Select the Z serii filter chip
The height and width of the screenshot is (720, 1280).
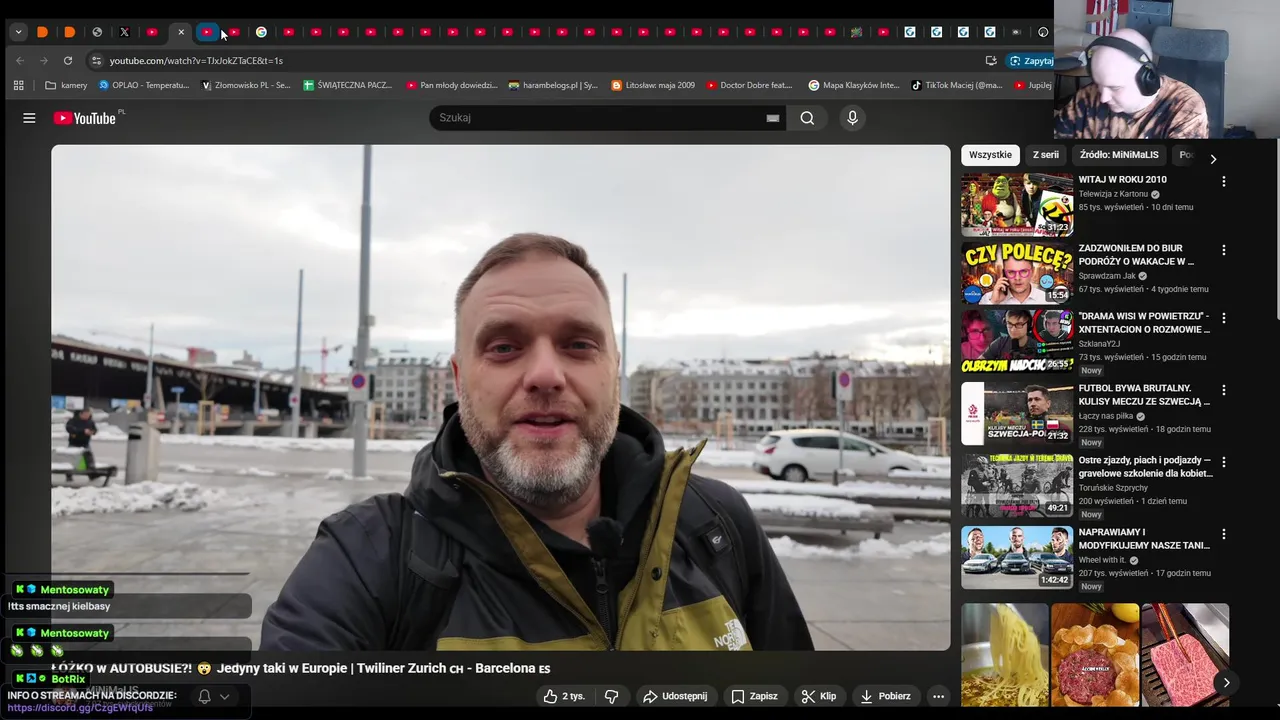(x=1045, y=155)
